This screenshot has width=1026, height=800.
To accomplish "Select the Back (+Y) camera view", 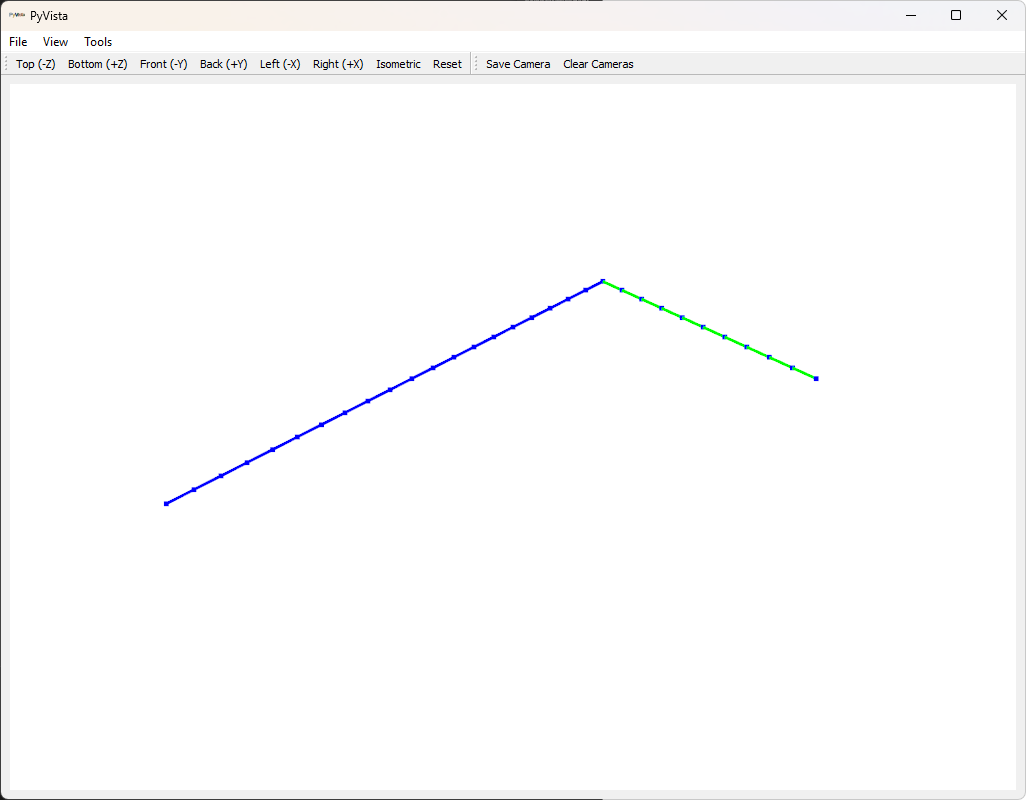I will click(223, 63).
